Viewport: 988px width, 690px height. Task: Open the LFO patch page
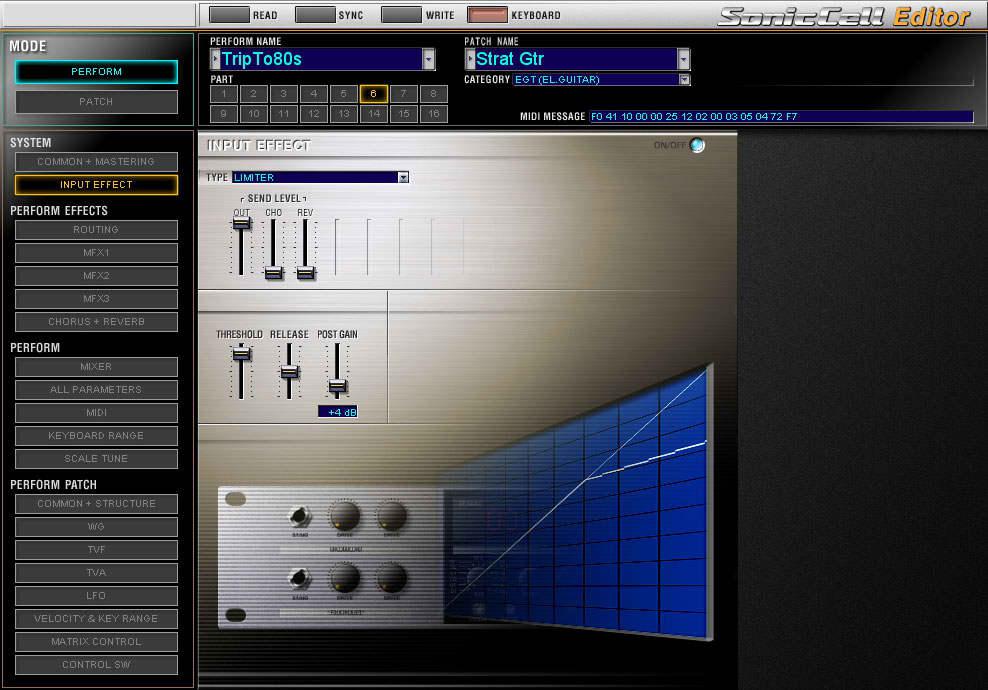(96, 596)
